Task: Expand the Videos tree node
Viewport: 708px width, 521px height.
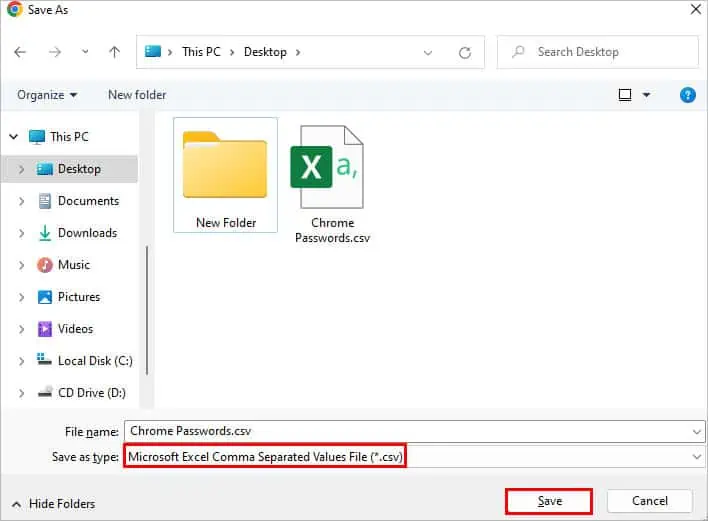Action: 21,329
